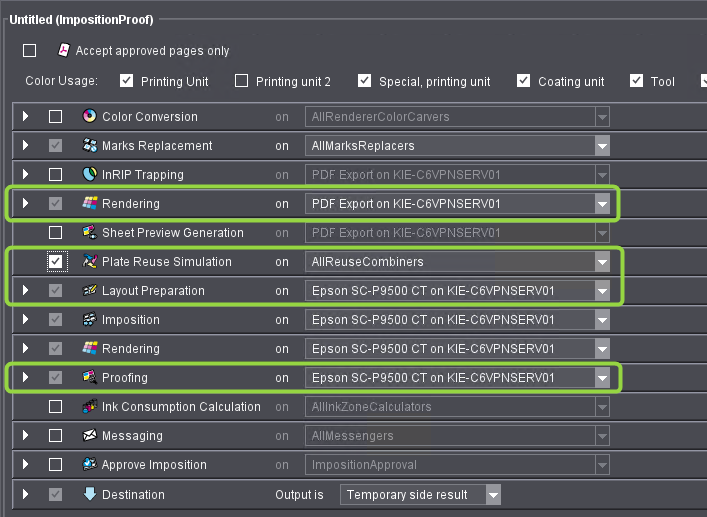
Task: Uncheck the Plate Reuse Simulation checkbox
Action: (x=56, y=262)
